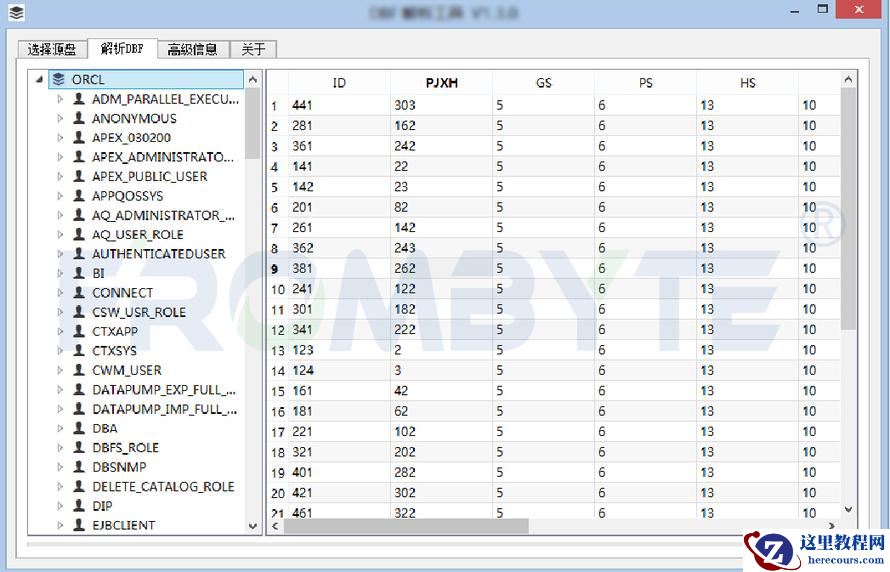Click the application icon in the title bar
The image size is (890, 572).
coord(16,12)
